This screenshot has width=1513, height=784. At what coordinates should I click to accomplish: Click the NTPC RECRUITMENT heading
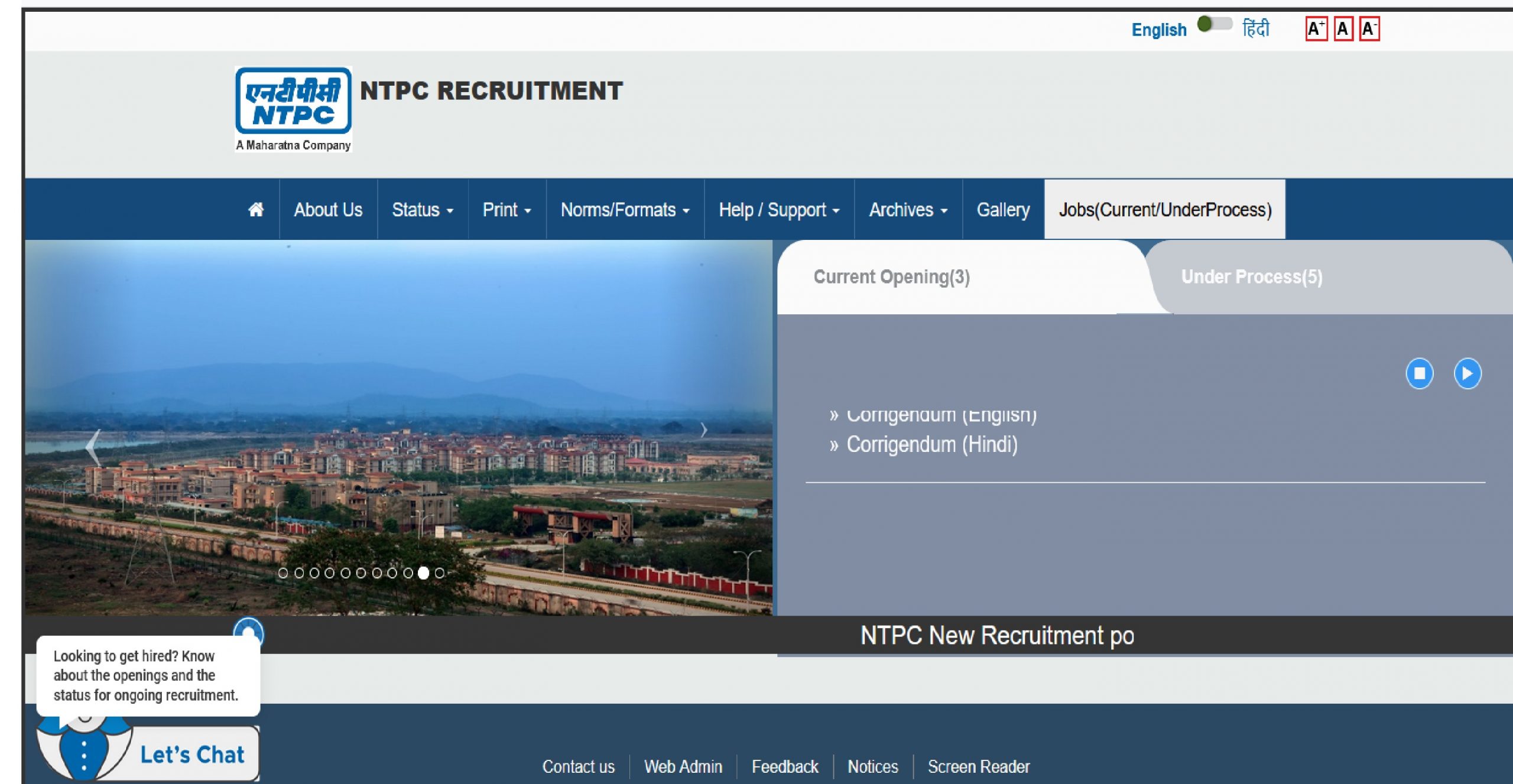pyautogui.click(x=491, y=90)
